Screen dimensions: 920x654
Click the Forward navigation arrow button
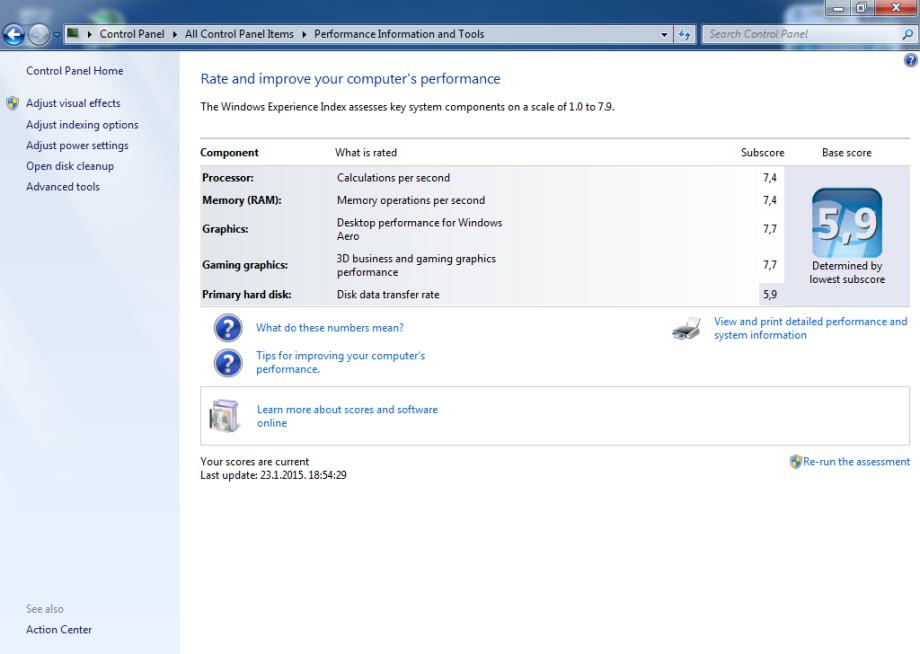(39, 35)
